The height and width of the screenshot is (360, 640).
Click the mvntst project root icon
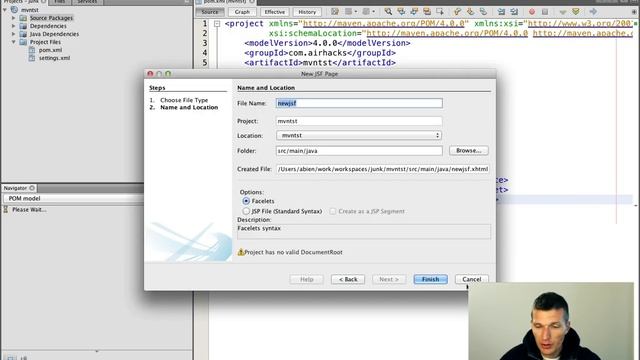coord(14,10)
